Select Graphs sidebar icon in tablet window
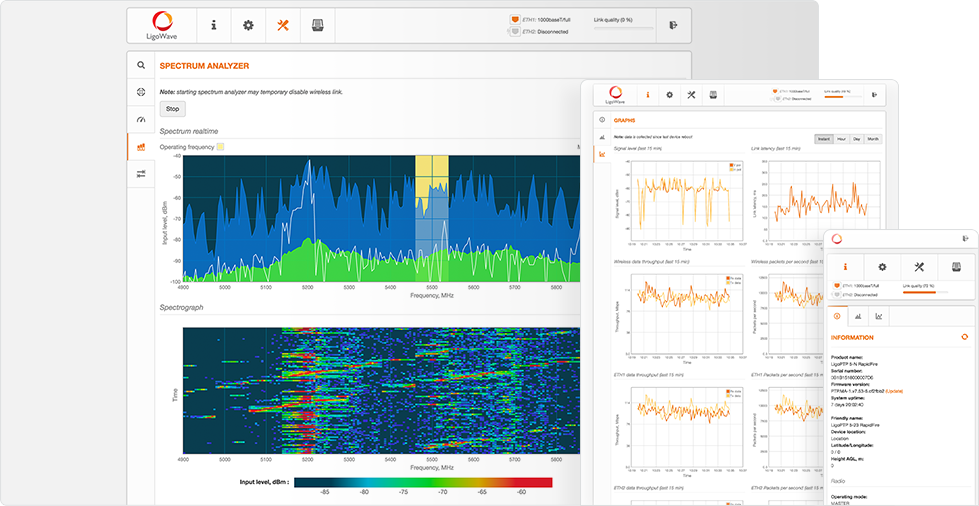This screenshot has height=506, width=979. point(602,154)
